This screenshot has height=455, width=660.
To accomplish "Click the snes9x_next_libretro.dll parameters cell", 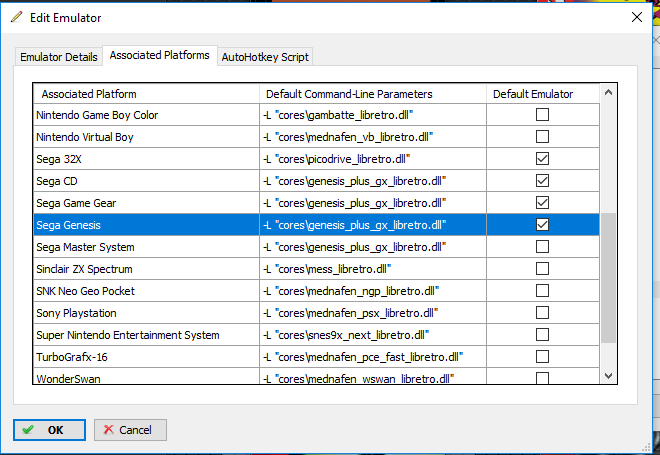I will tap(373, 335).
